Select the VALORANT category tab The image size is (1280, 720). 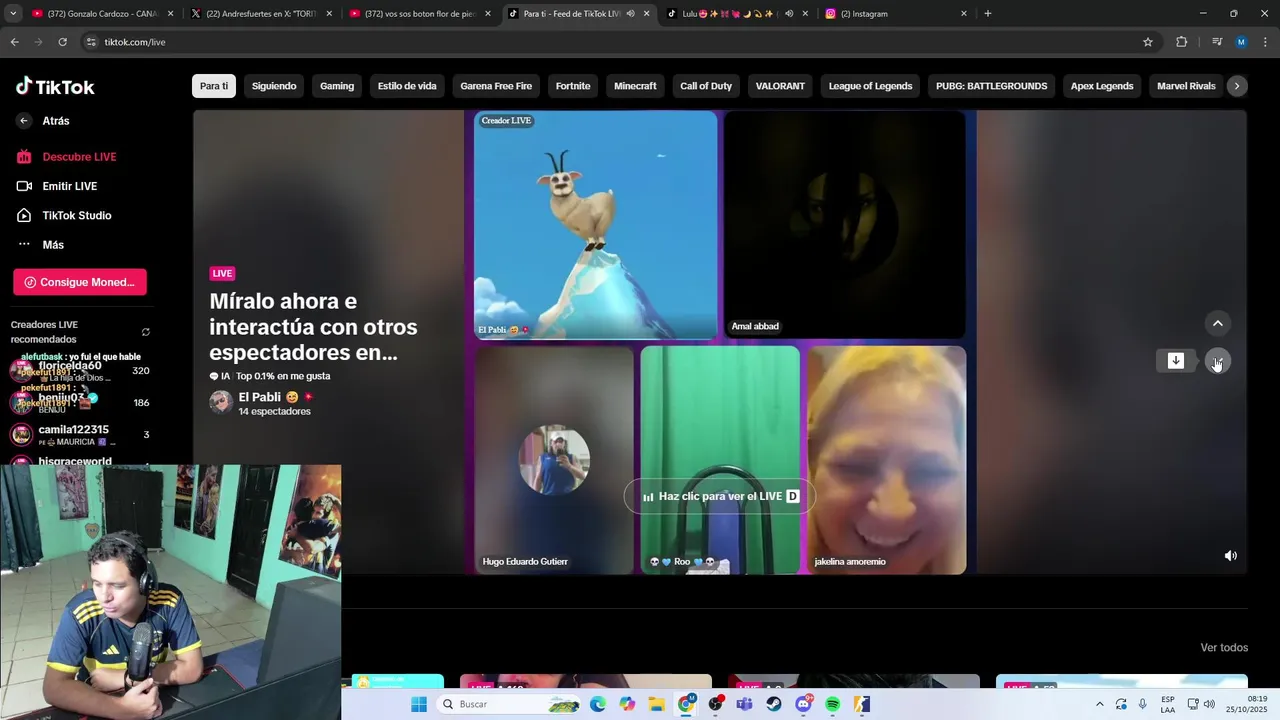[780, 86]
